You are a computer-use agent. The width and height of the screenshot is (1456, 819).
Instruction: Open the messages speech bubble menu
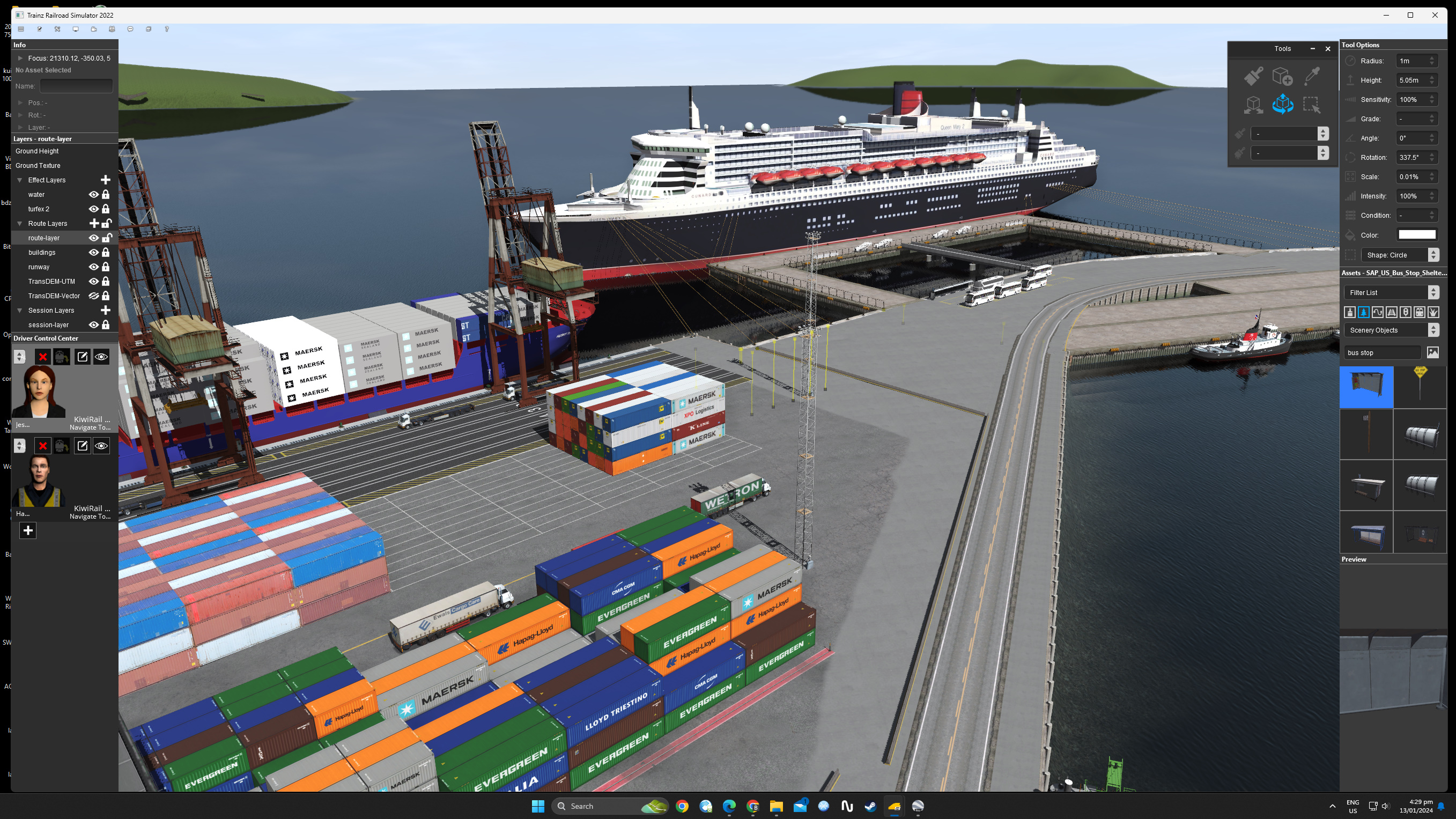pos(130,29)
